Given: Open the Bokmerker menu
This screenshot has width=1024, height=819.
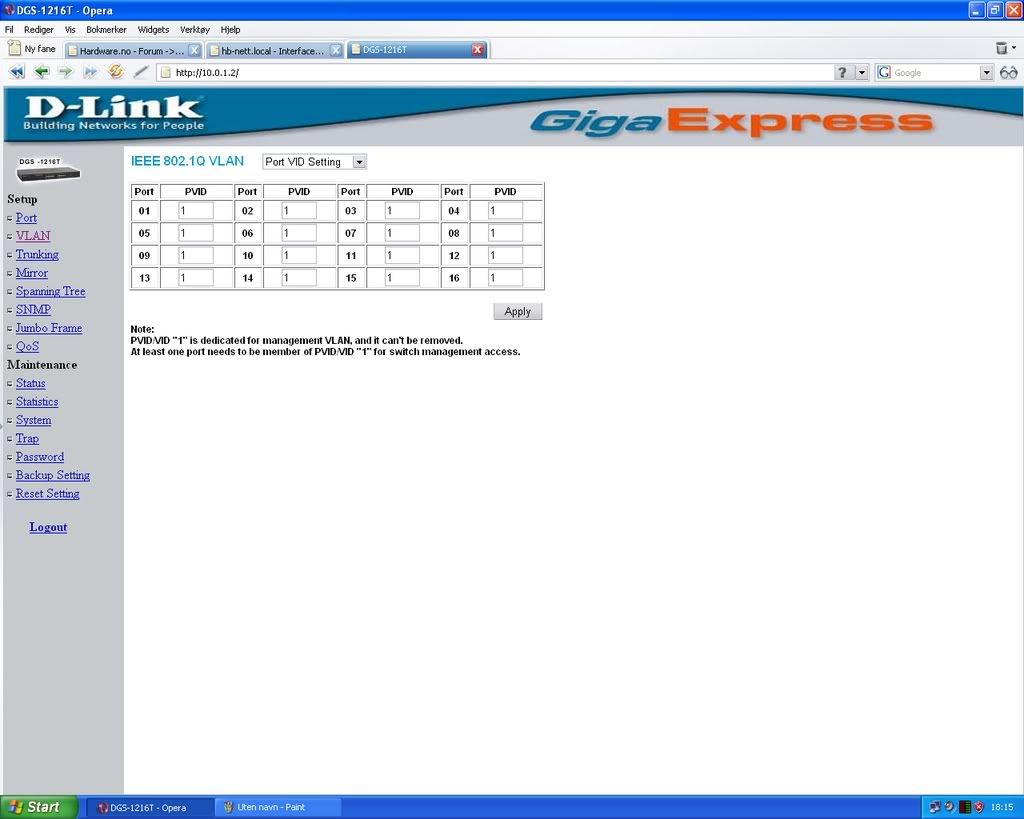Looking at the screenshot, I should 106,30.
